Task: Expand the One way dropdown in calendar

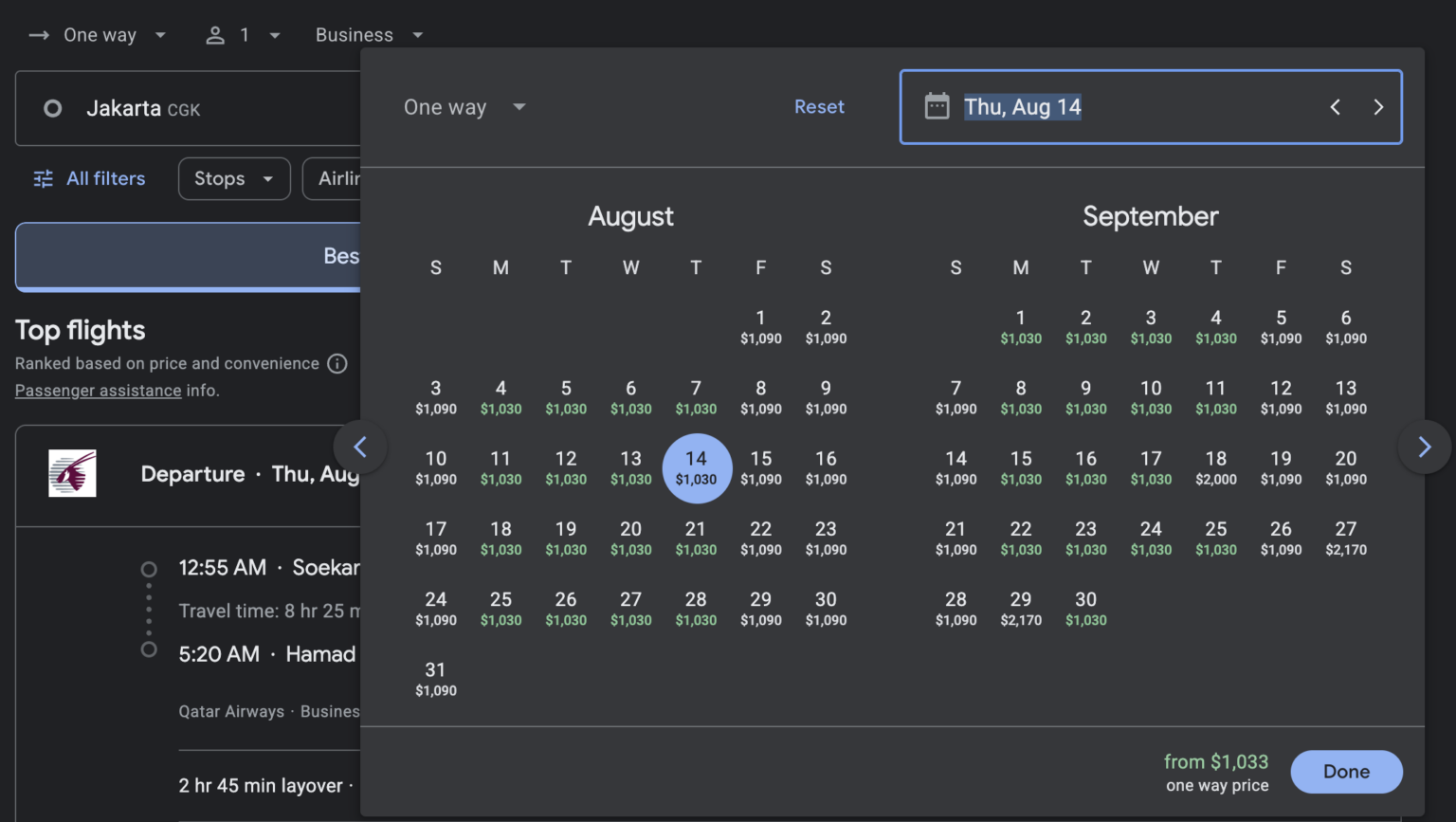Action: (464, 107)
